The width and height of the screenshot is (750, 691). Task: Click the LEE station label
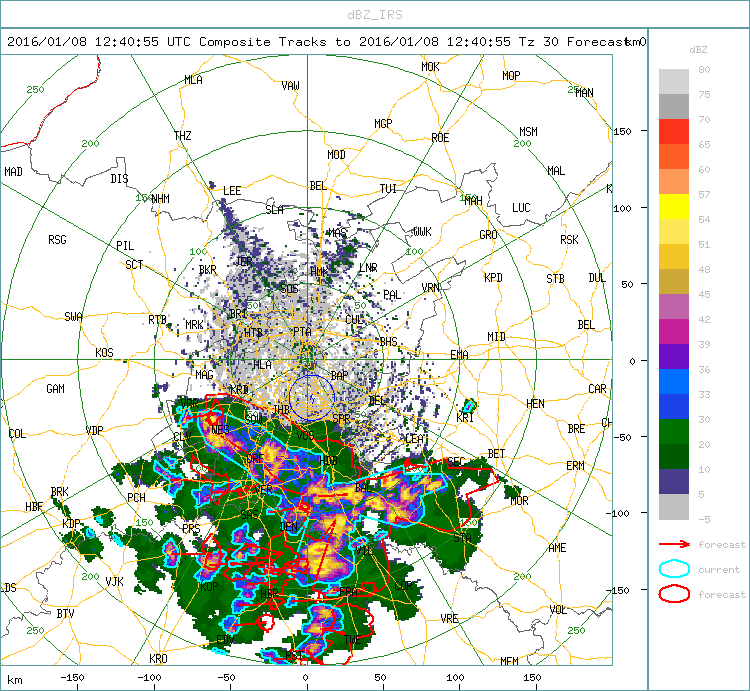(232, 191)
